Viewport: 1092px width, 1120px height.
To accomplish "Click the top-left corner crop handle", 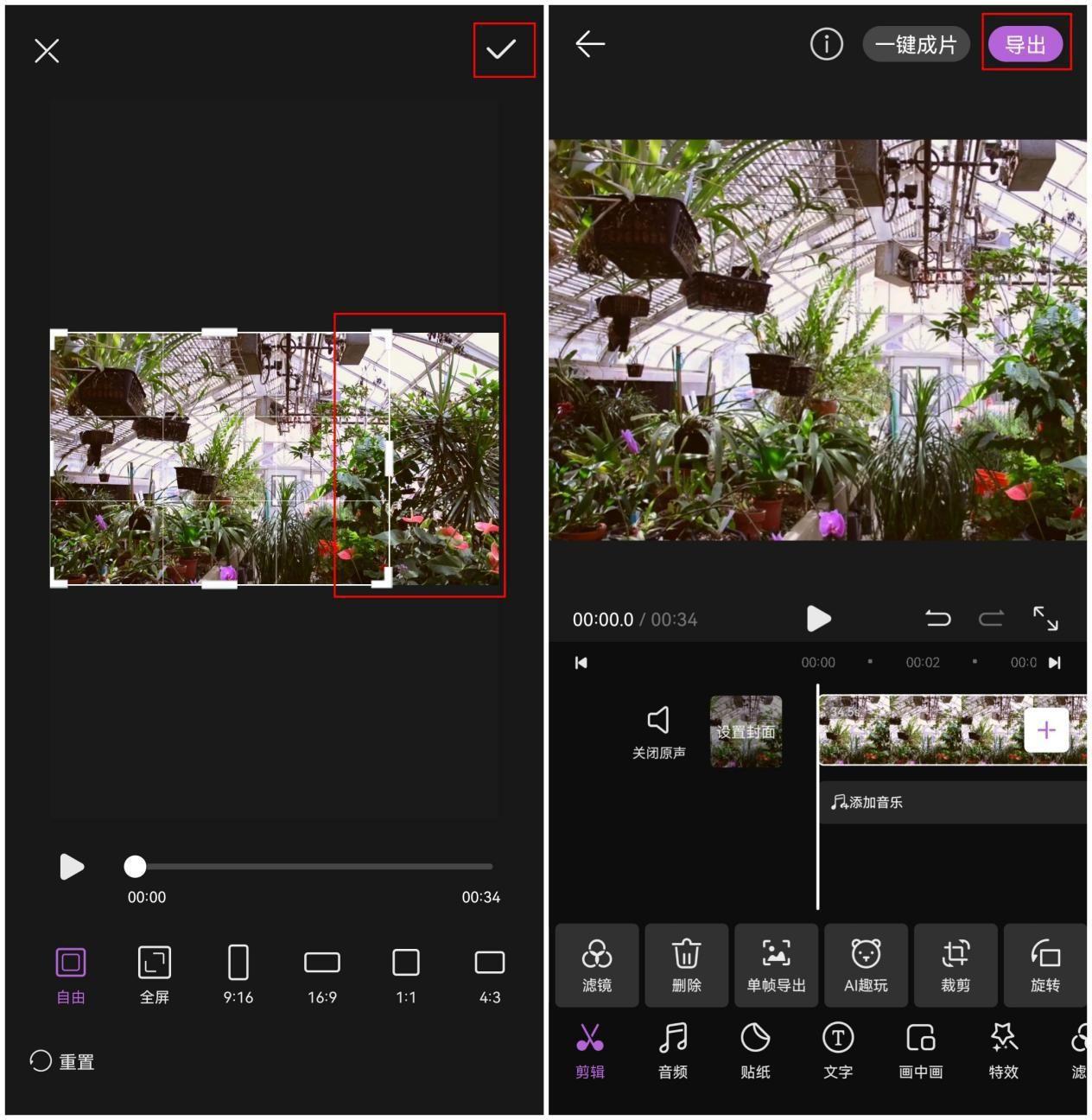I will (x=59, y=337).
